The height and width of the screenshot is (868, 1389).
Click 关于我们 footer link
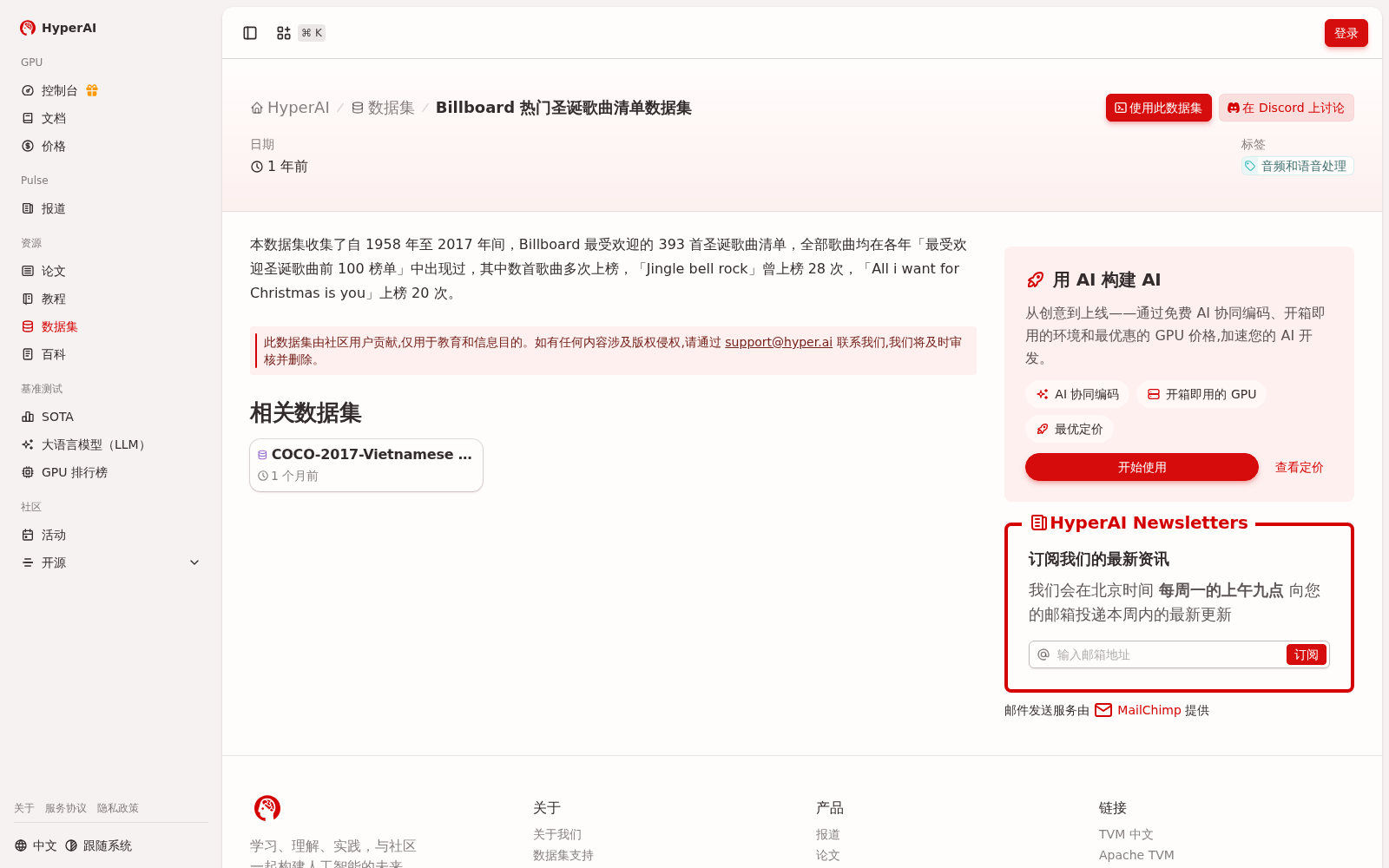tap(557, 834)
